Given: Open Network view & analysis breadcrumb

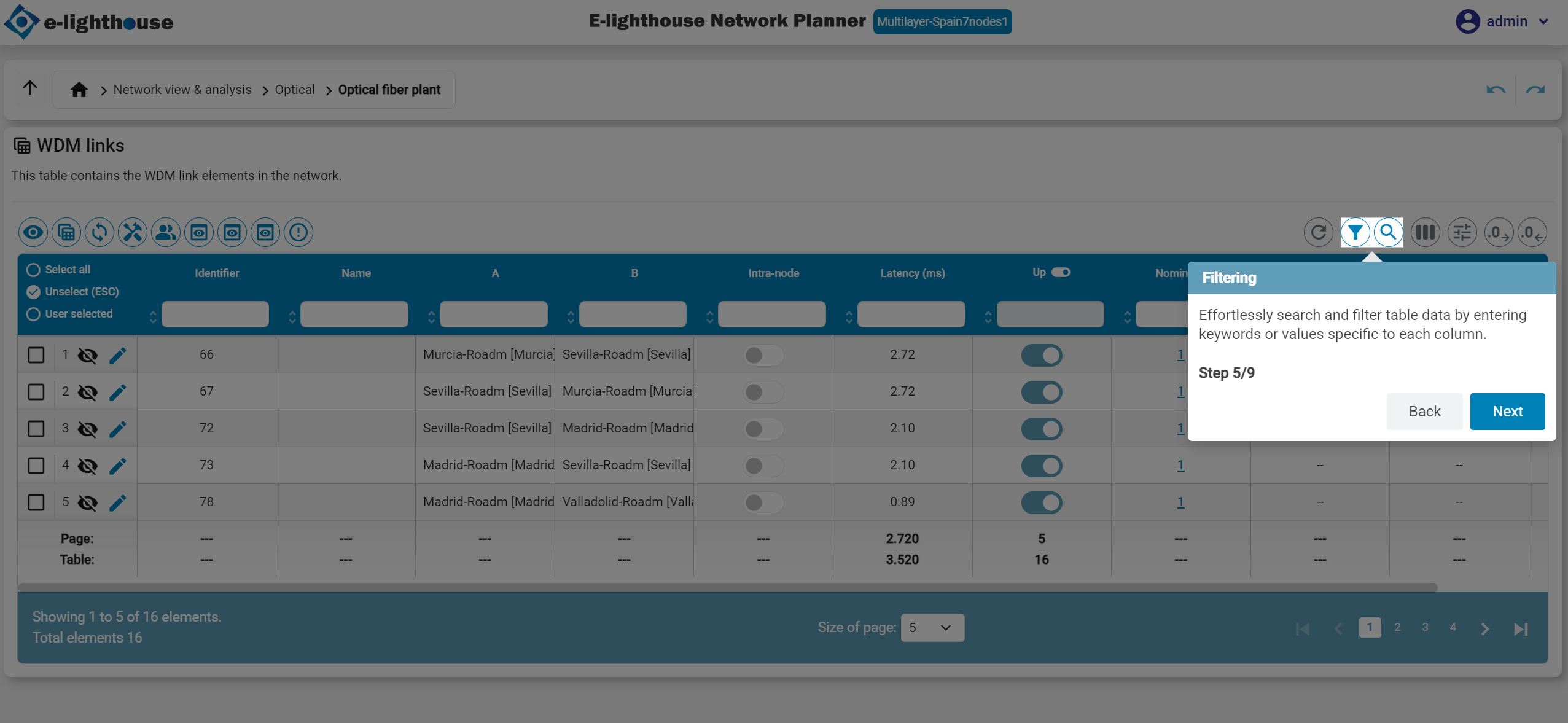Looking at the screenshot, I should 182,90.
